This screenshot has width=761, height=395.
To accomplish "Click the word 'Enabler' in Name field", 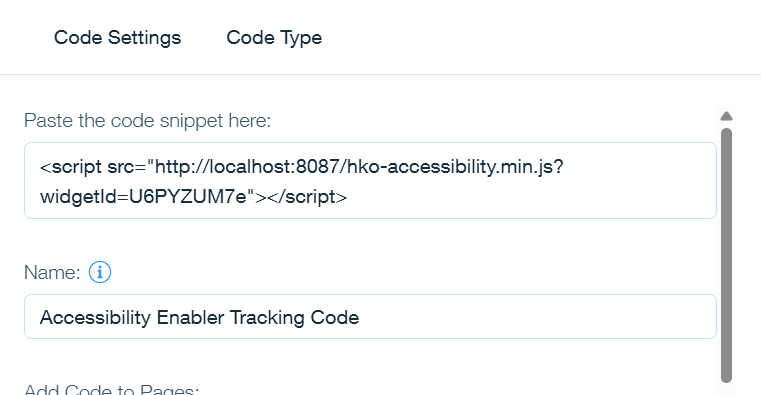I will tap(191, 317).
